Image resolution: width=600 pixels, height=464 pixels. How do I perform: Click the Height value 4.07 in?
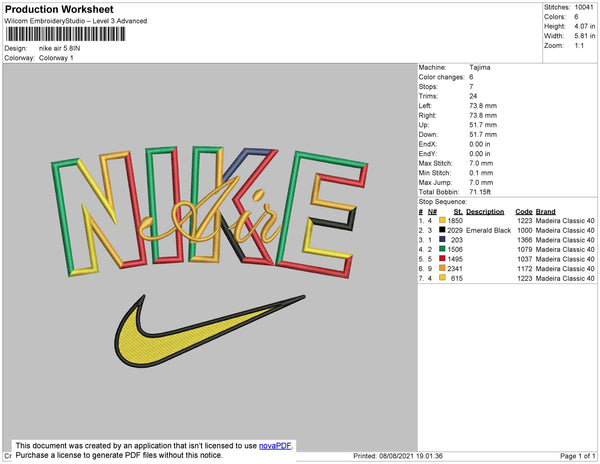click(x=585, y=26)
